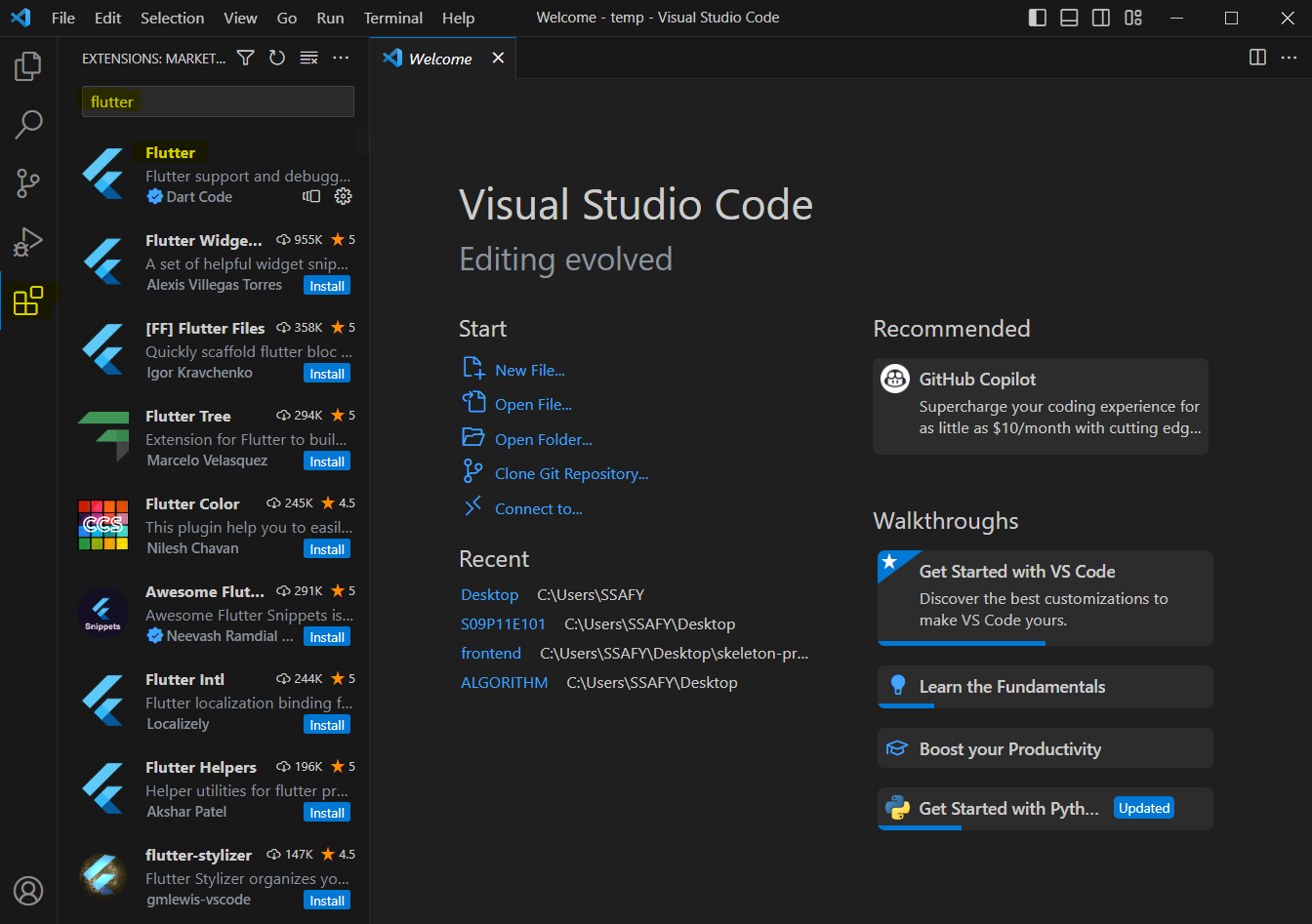Open the Run menu
Viewport: 1312px width, 924px height.
click(x=330, y=18)
